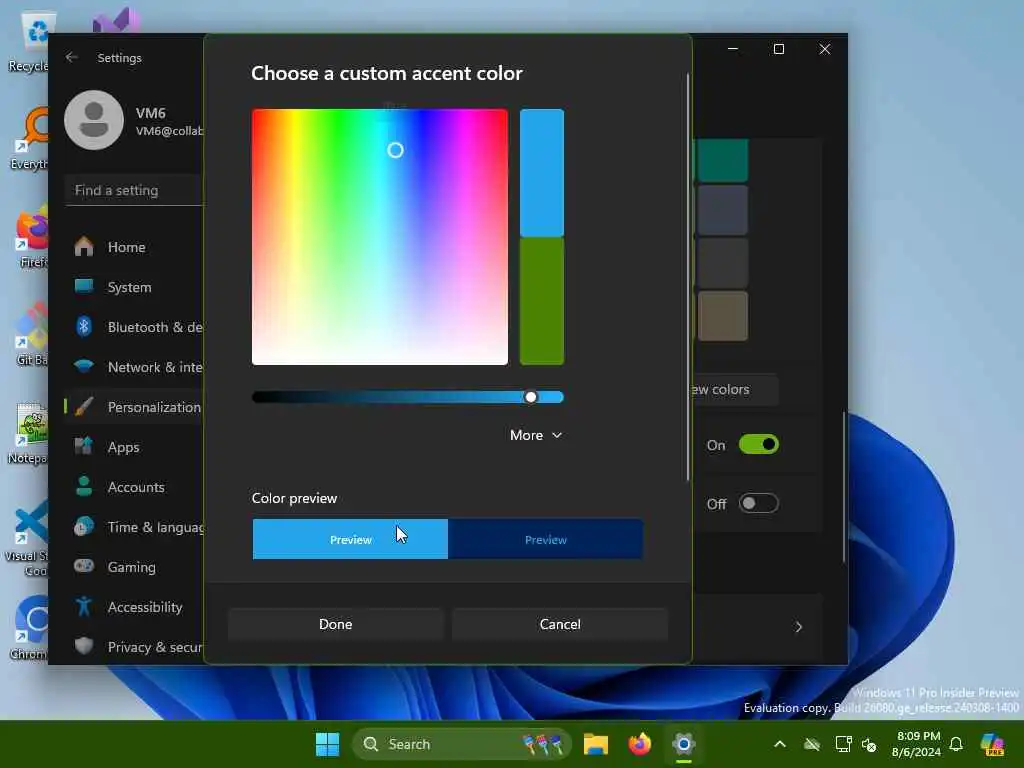Click the dark blue Preview box
Image resolution: width=1024 pixels, height=768 pixels.
tap(545, 539)
